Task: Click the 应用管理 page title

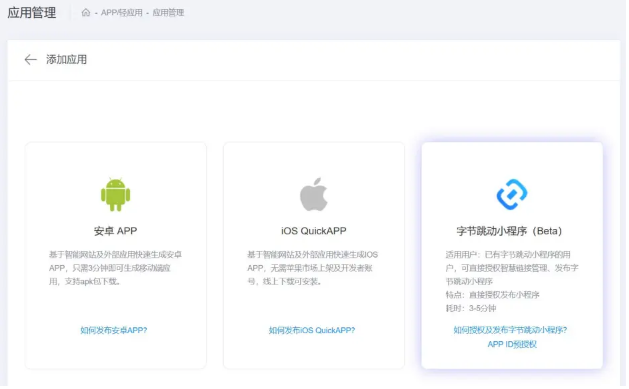Action: coord(32,13)
